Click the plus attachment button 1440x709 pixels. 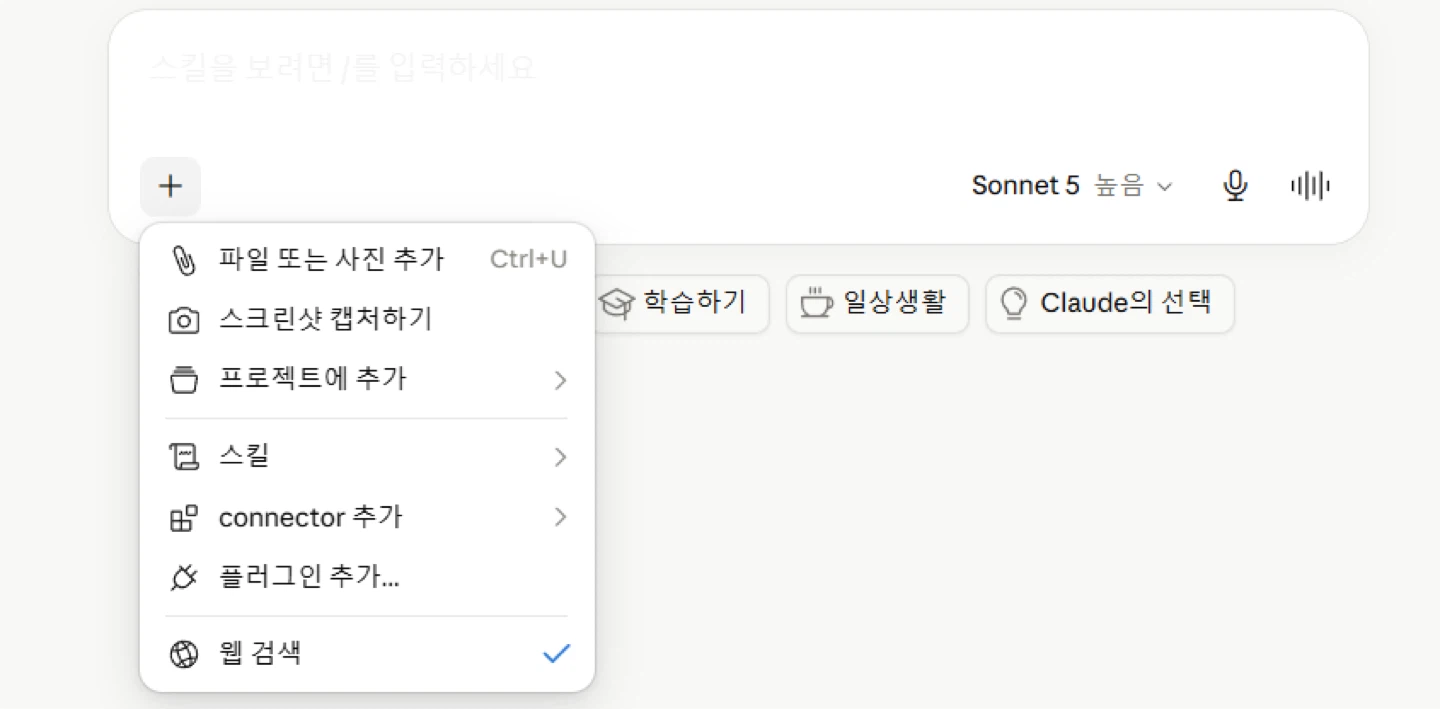[x=171, y=186]
